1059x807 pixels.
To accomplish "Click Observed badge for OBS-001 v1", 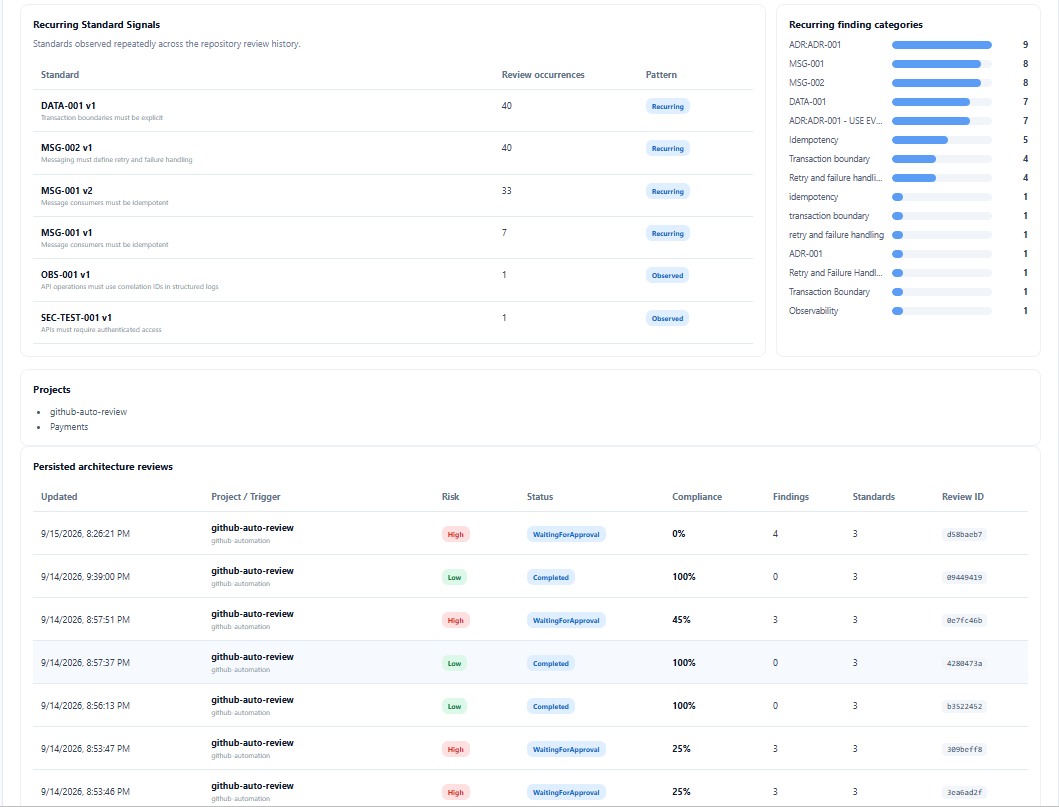I will pos(667,276).
